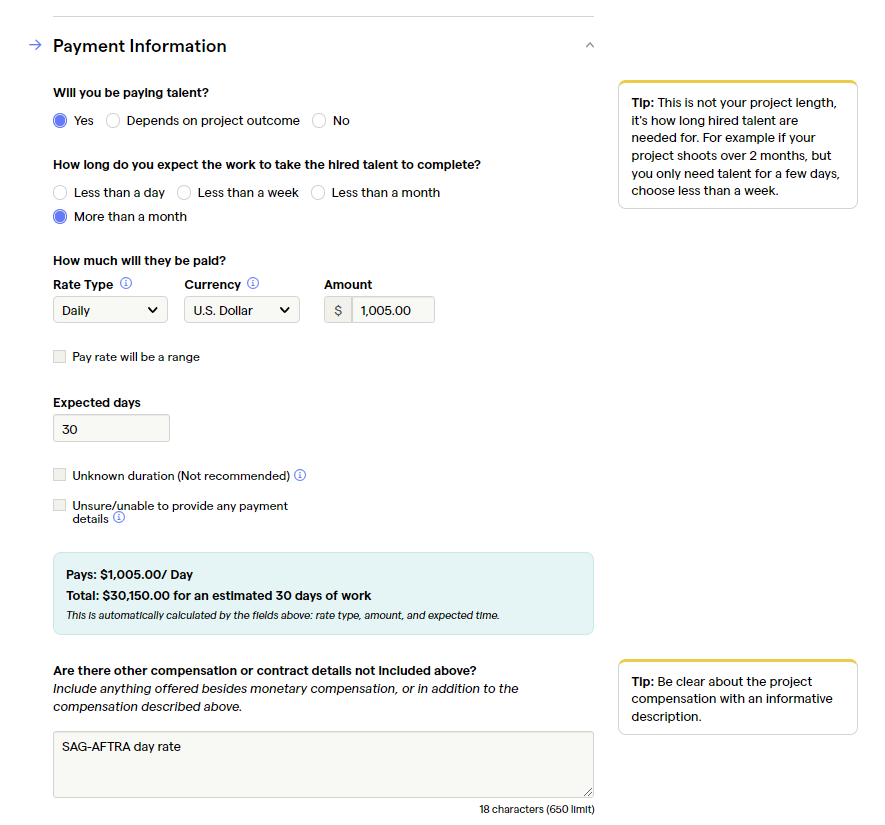
Task: Select the Yes paying talent option
Action: pyautogui.click(x=60, y=121)
